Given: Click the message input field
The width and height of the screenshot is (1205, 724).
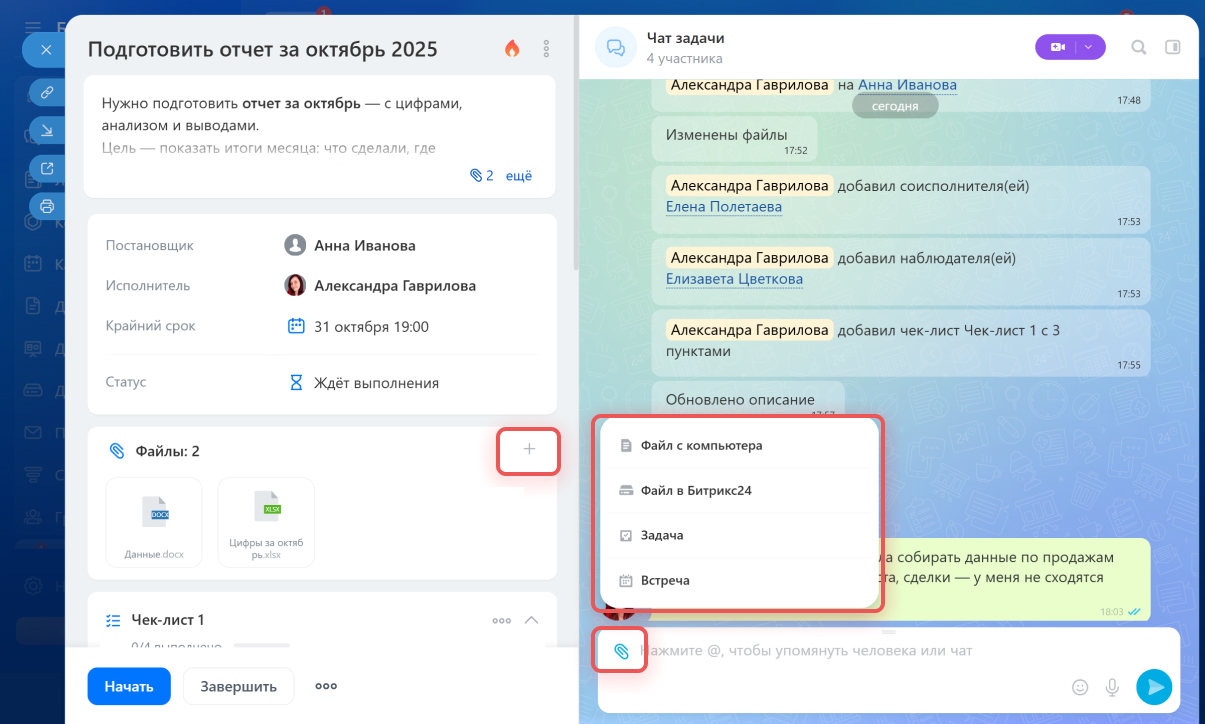Looking at the screenshot, I should [x=850, y=651].
